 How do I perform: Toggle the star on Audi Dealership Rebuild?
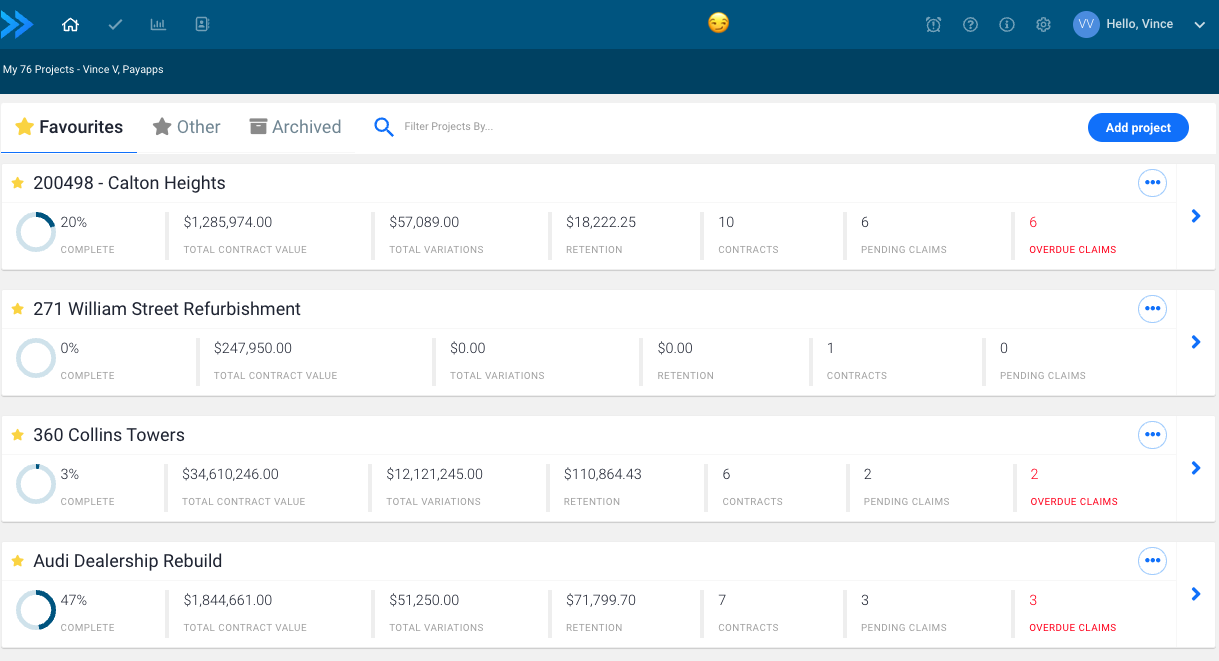click(17, 560)
